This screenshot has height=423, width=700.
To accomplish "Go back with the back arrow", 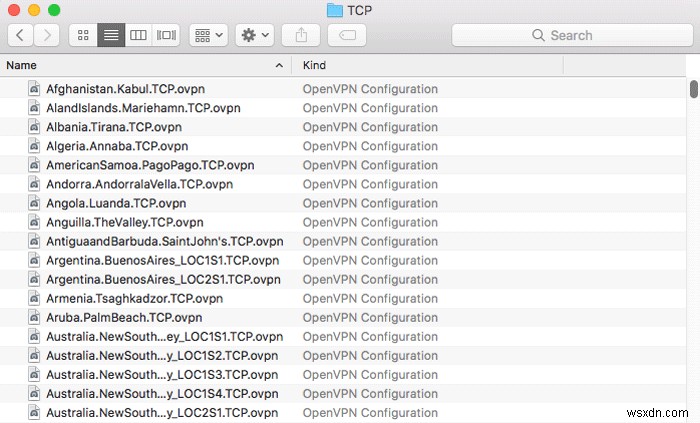I will [20, 35].
